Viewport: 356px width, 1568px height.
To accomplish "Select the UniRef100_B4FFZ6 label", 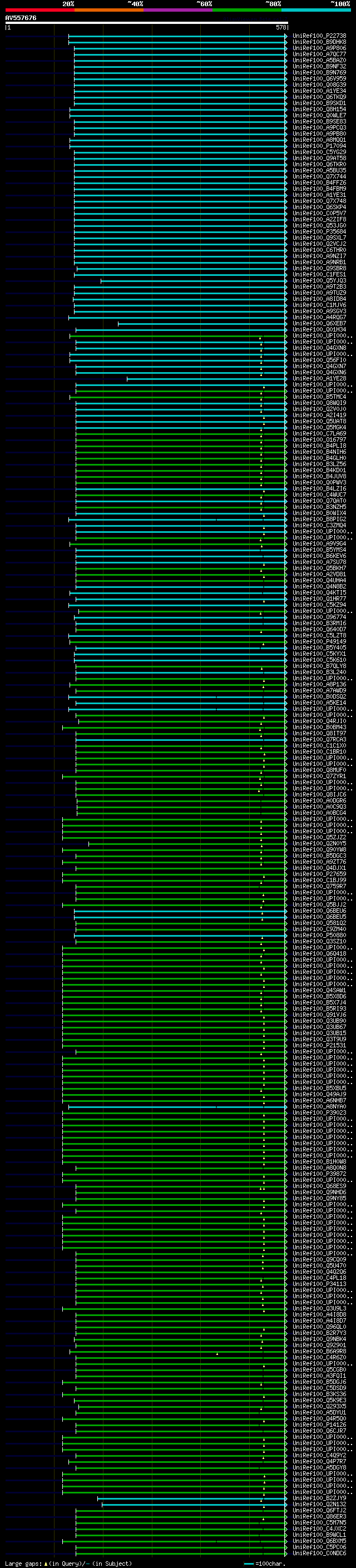I will [319, 182].
